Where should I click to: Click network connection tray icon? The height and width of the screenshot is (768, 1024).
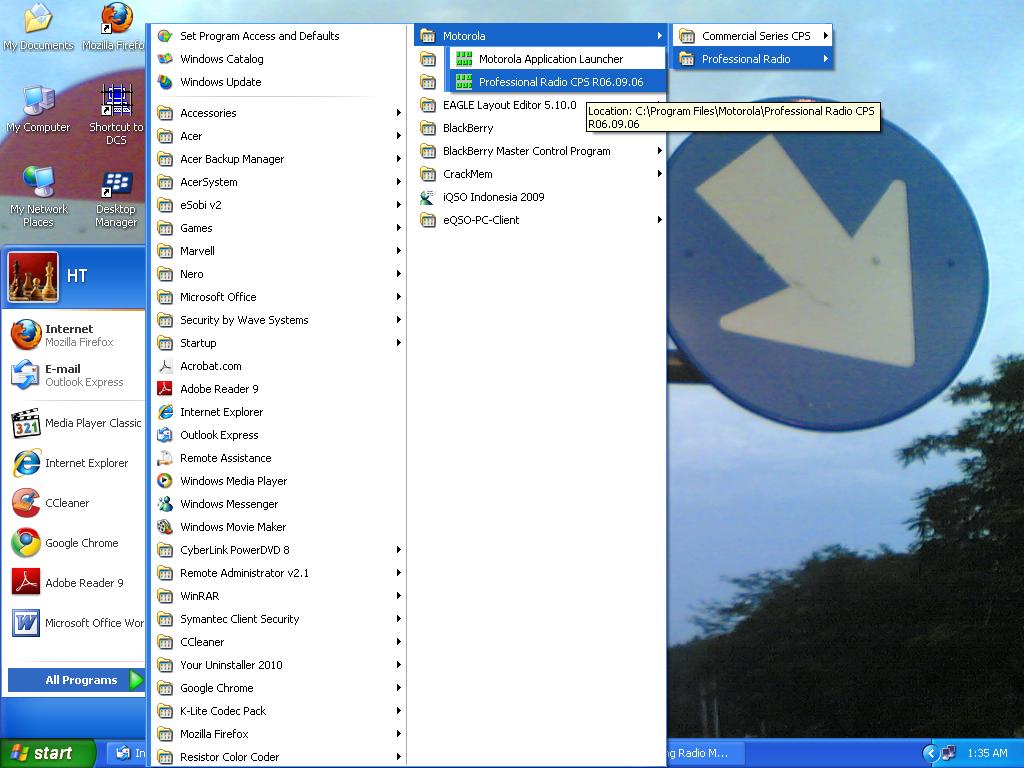(x=949, y=753)
